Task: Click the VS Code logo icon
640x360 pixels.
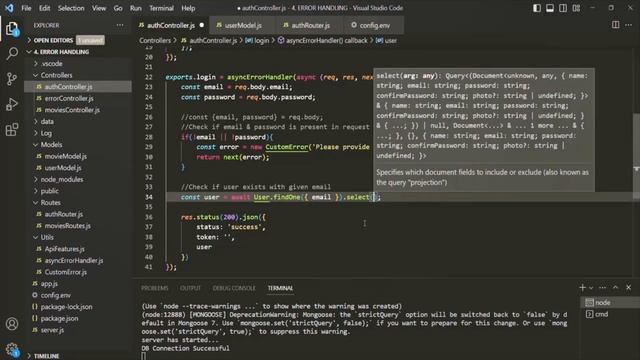Action: coord(9,8)
